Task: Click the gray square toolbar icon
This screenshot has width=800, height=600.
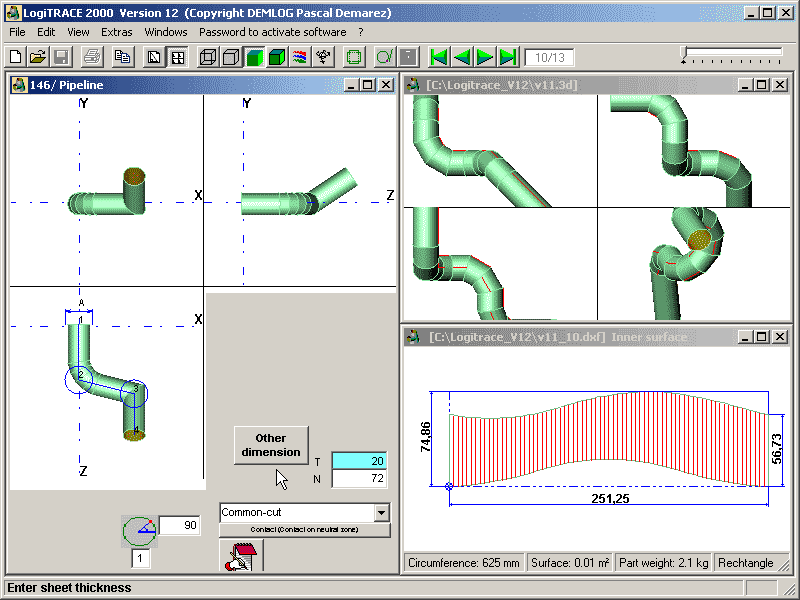Action: [x=408, y=57]
